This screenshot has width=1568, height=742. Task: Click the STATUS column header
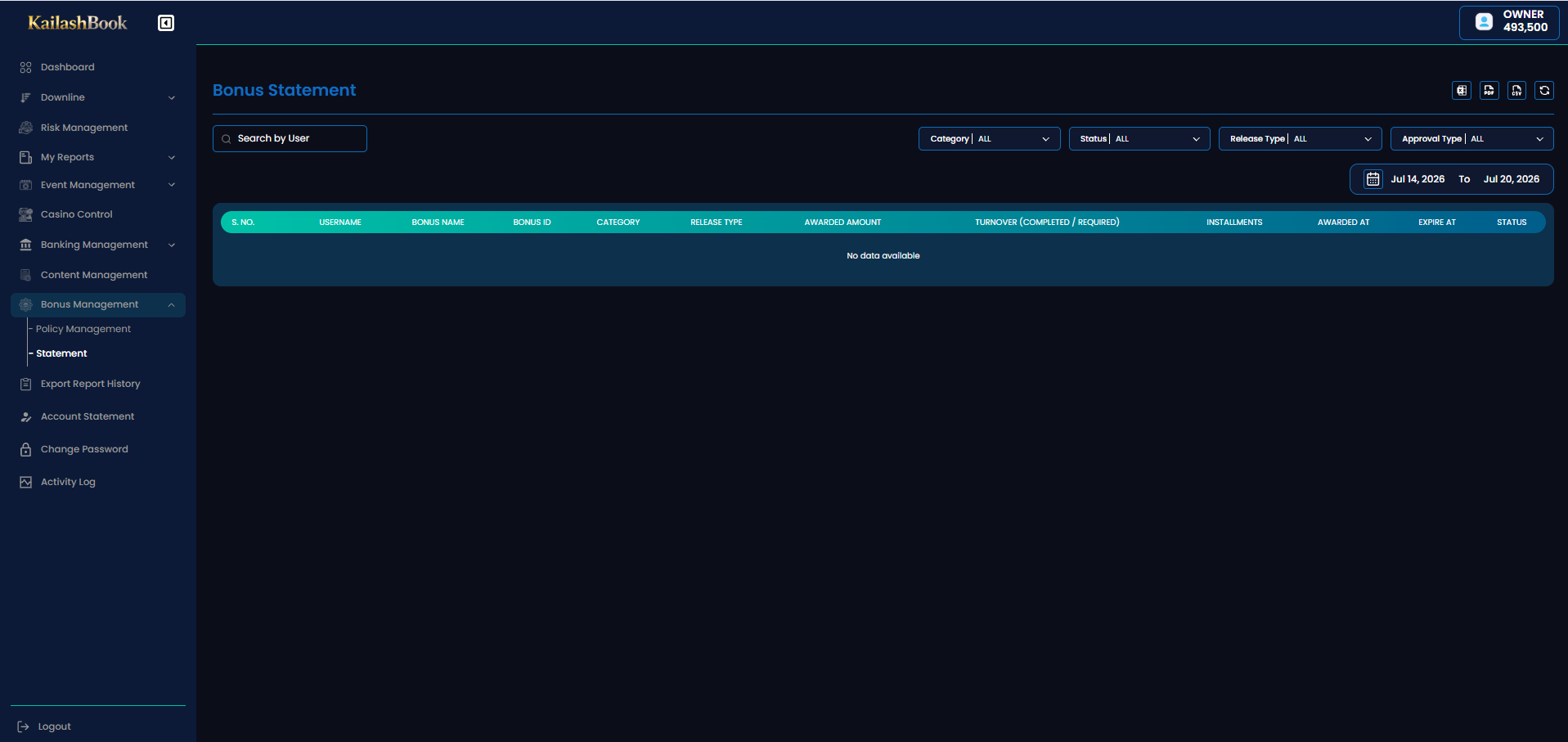coord(1512,223)
